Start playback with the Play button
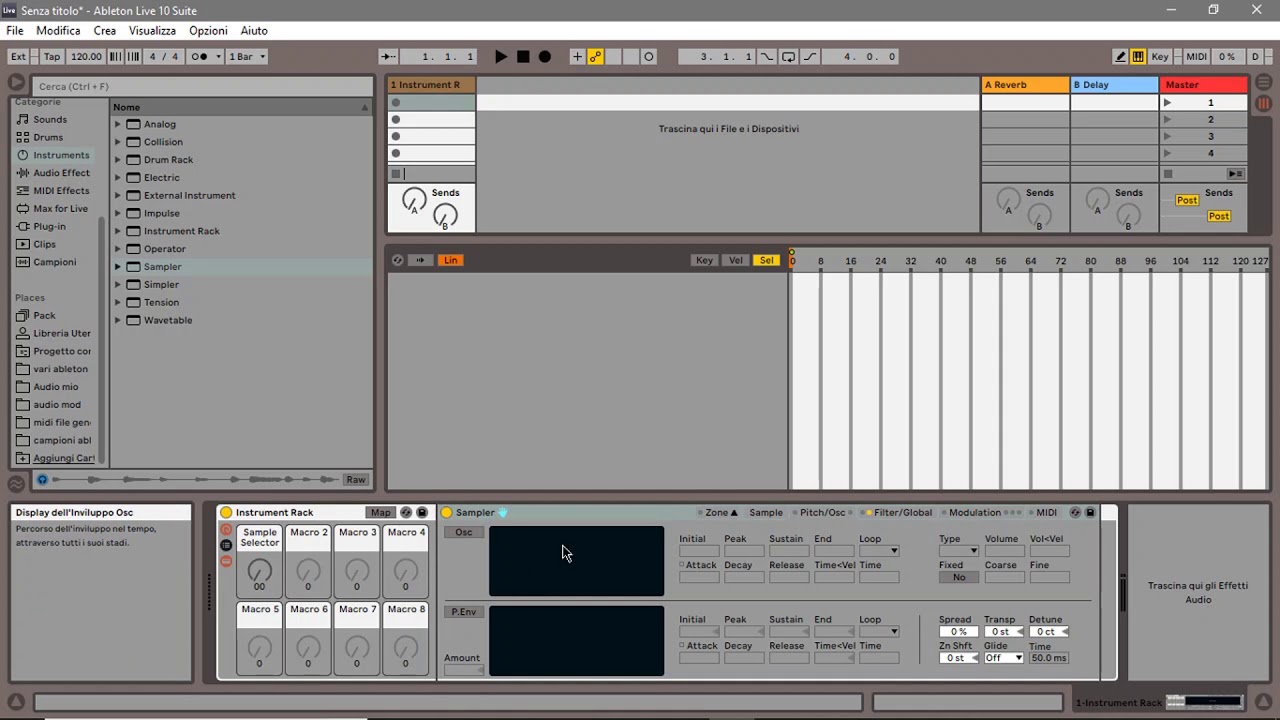 point(501,57)
